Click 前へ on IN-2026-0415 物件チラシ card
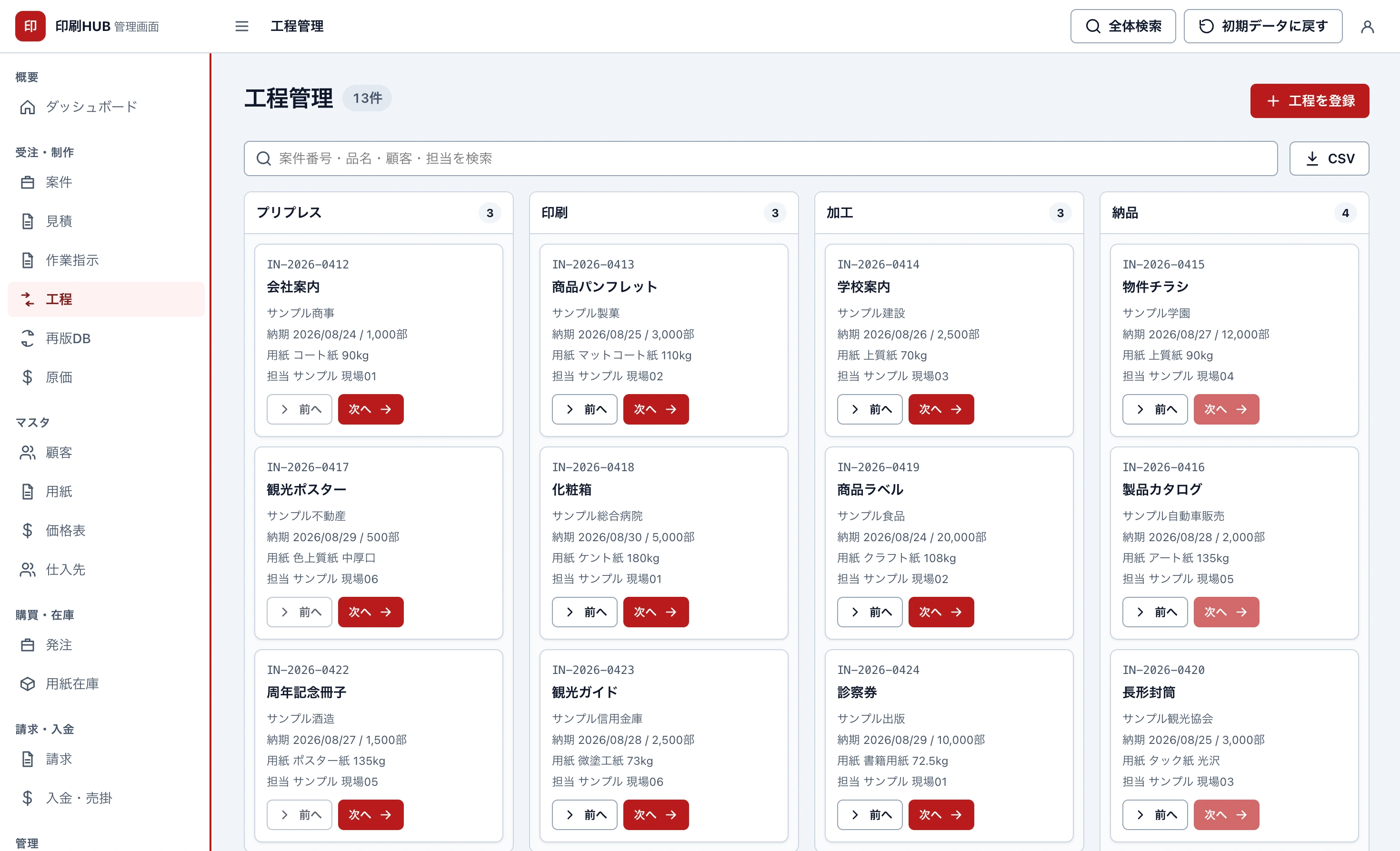 point(1155,409)
